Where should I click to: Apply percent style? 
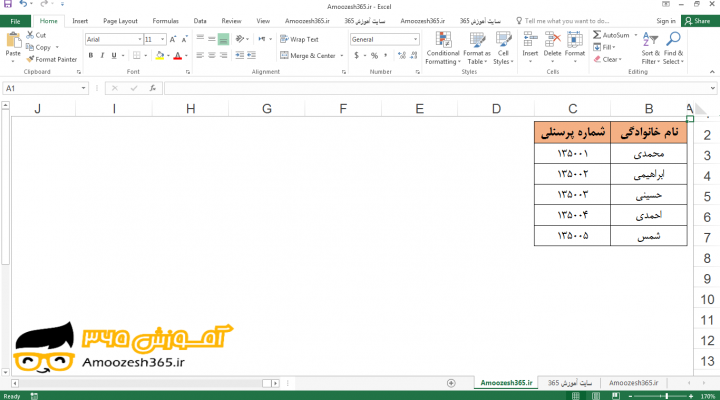point(374,56)
